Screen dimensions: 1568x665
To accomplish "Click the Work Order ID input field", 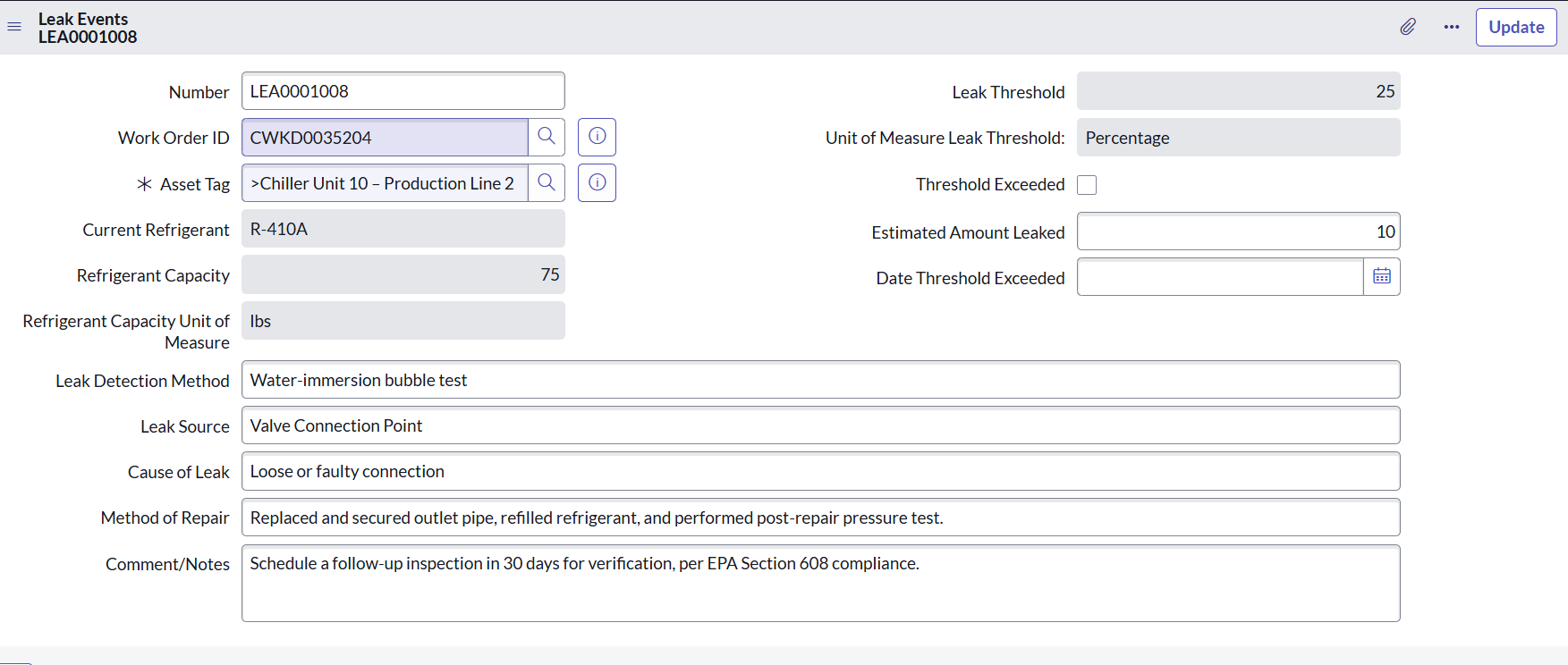I will coord(385,138).
